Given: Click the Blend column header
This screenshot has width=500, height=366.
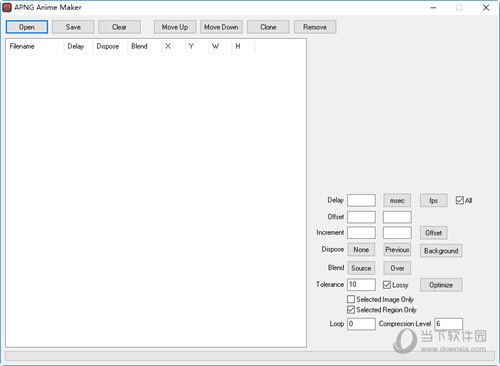Looking at the screenshot, I should pyautogui.click(x=144, y=46).
